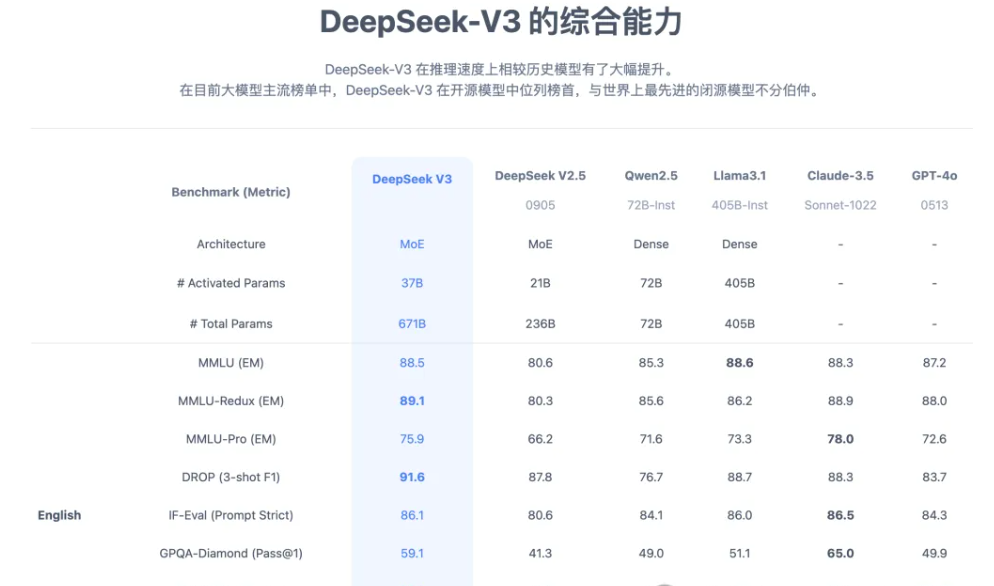Click the Qwen2.5 Dense architecture cell

point(651,244)
